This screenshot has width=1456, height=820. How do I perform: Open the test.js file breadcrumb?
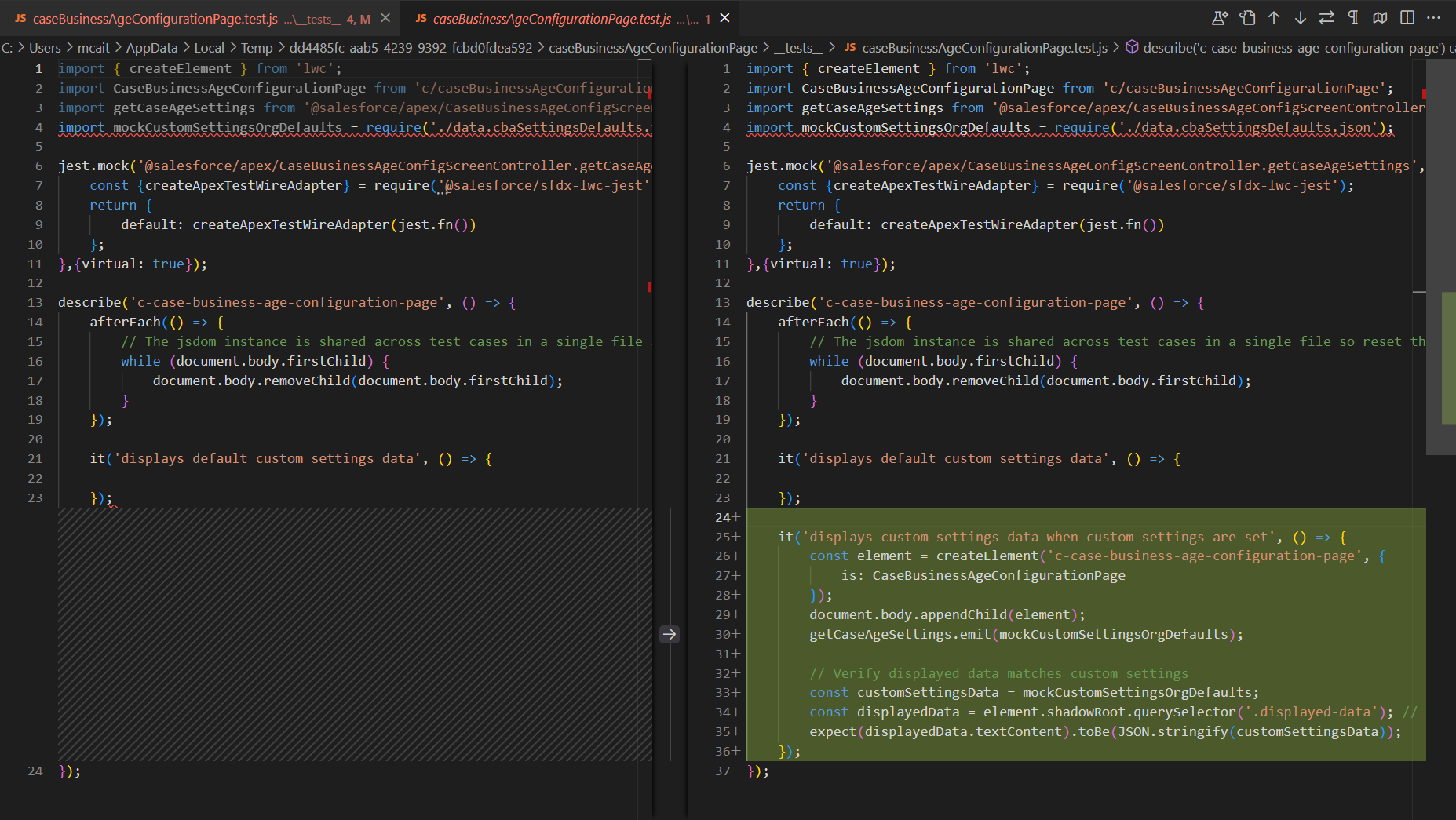(x=984, y=48)
